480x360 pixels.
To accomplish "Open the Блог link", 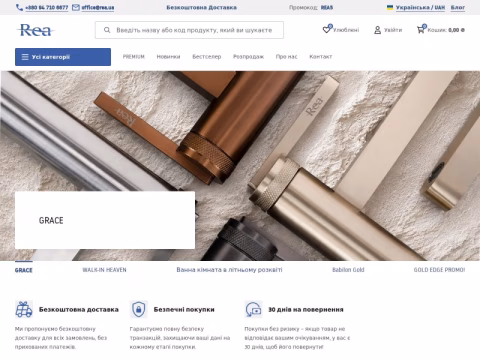I will click(458, 7).
